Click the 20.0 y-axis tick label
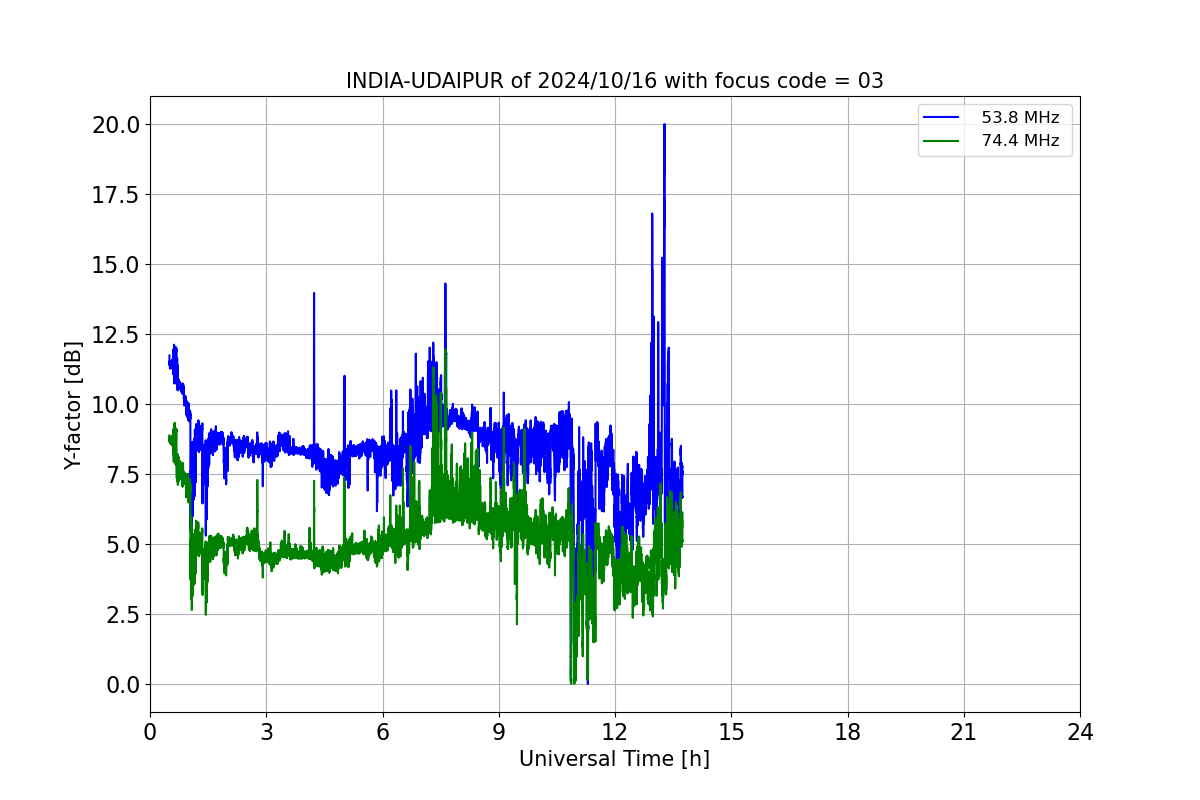 [117, 124]
